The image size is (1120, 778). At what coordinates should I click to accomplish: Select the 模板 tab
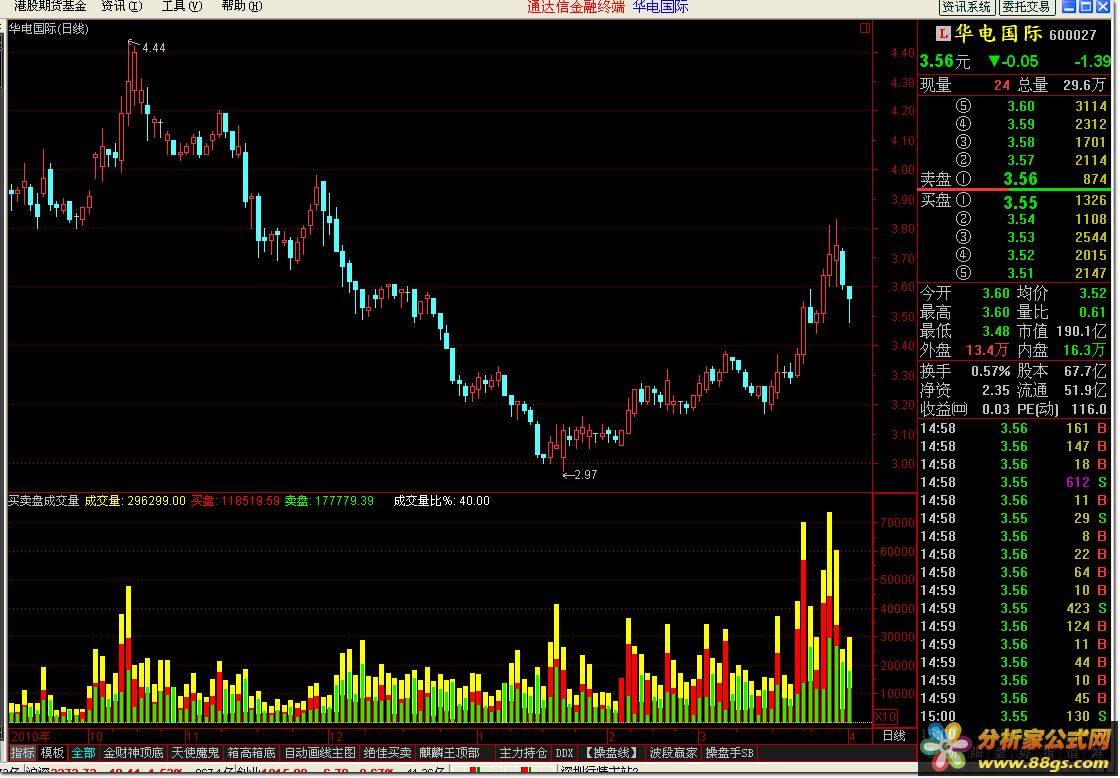pos(52,753)
